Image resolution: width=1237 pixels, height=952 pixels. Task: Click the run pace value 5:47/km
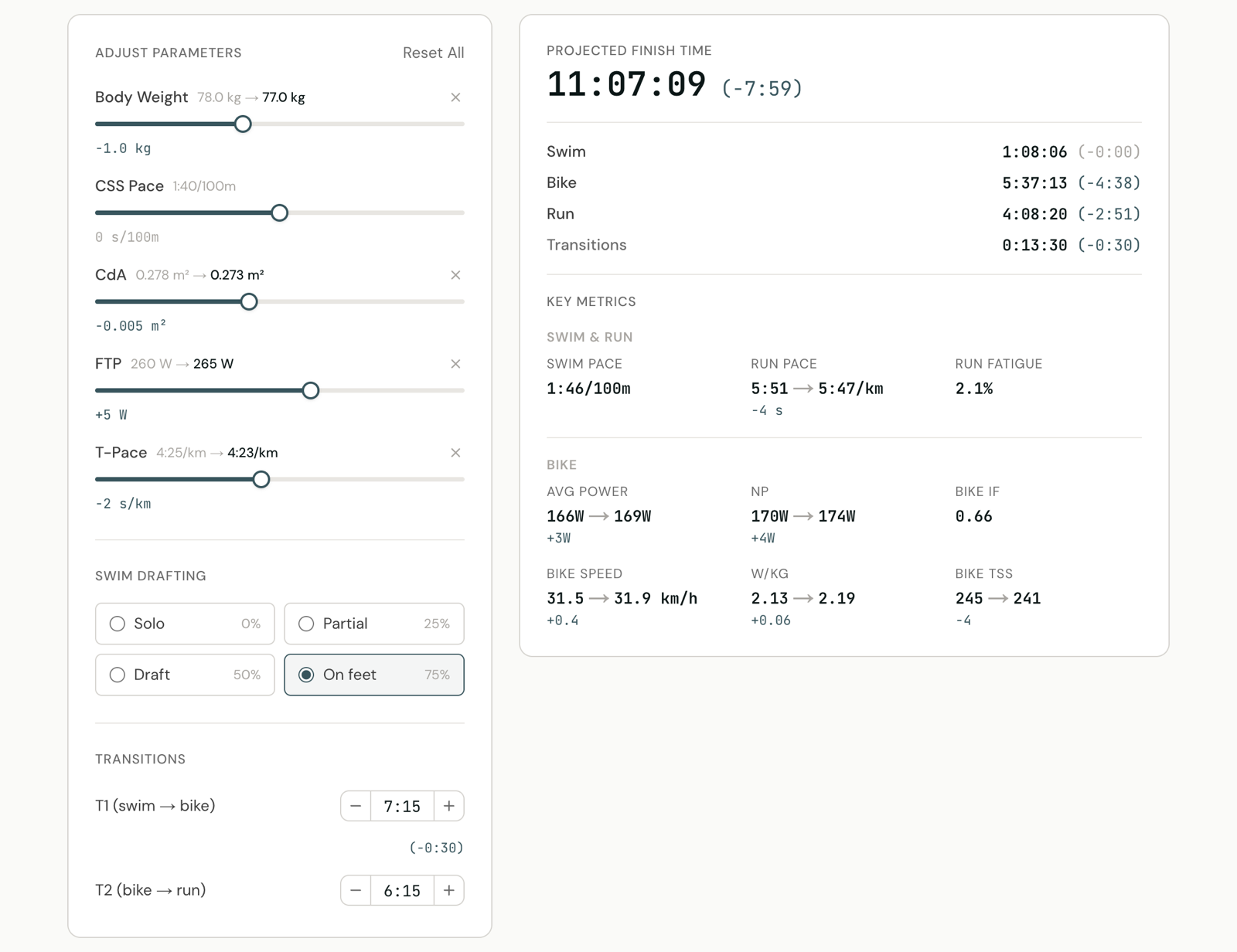pos(850,389)
